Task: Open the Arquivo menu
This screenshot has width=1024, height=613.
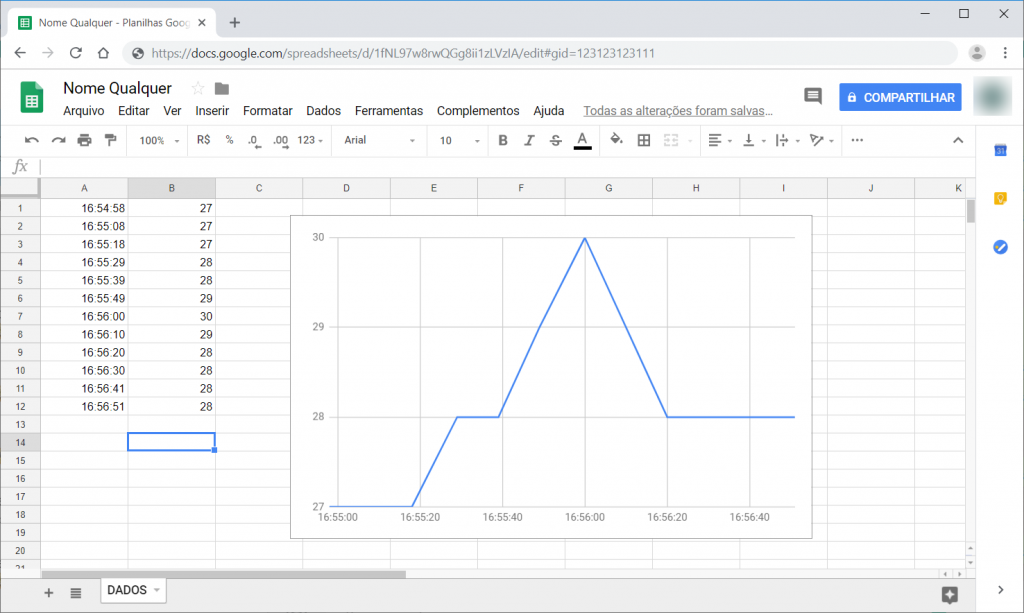Action: (x=84, y=111)
